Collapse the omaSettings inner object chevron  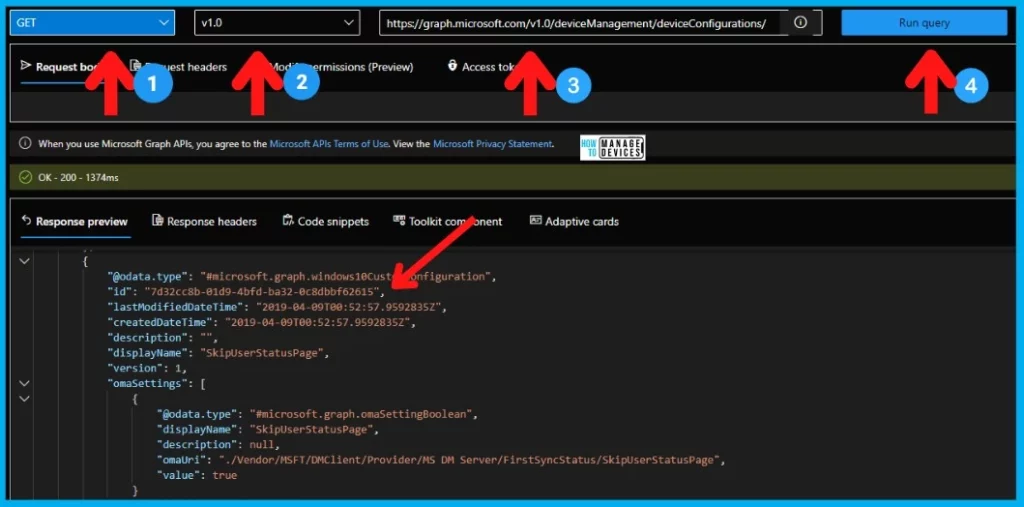point(25,399)
